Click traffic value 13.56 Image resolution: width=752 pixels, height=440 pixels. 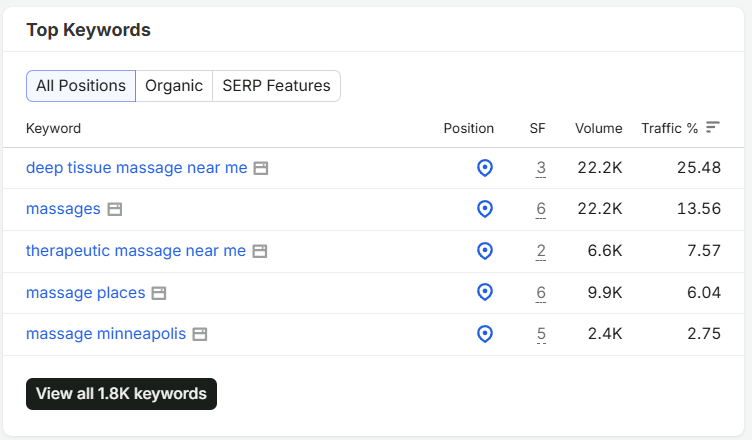point(699,208)
